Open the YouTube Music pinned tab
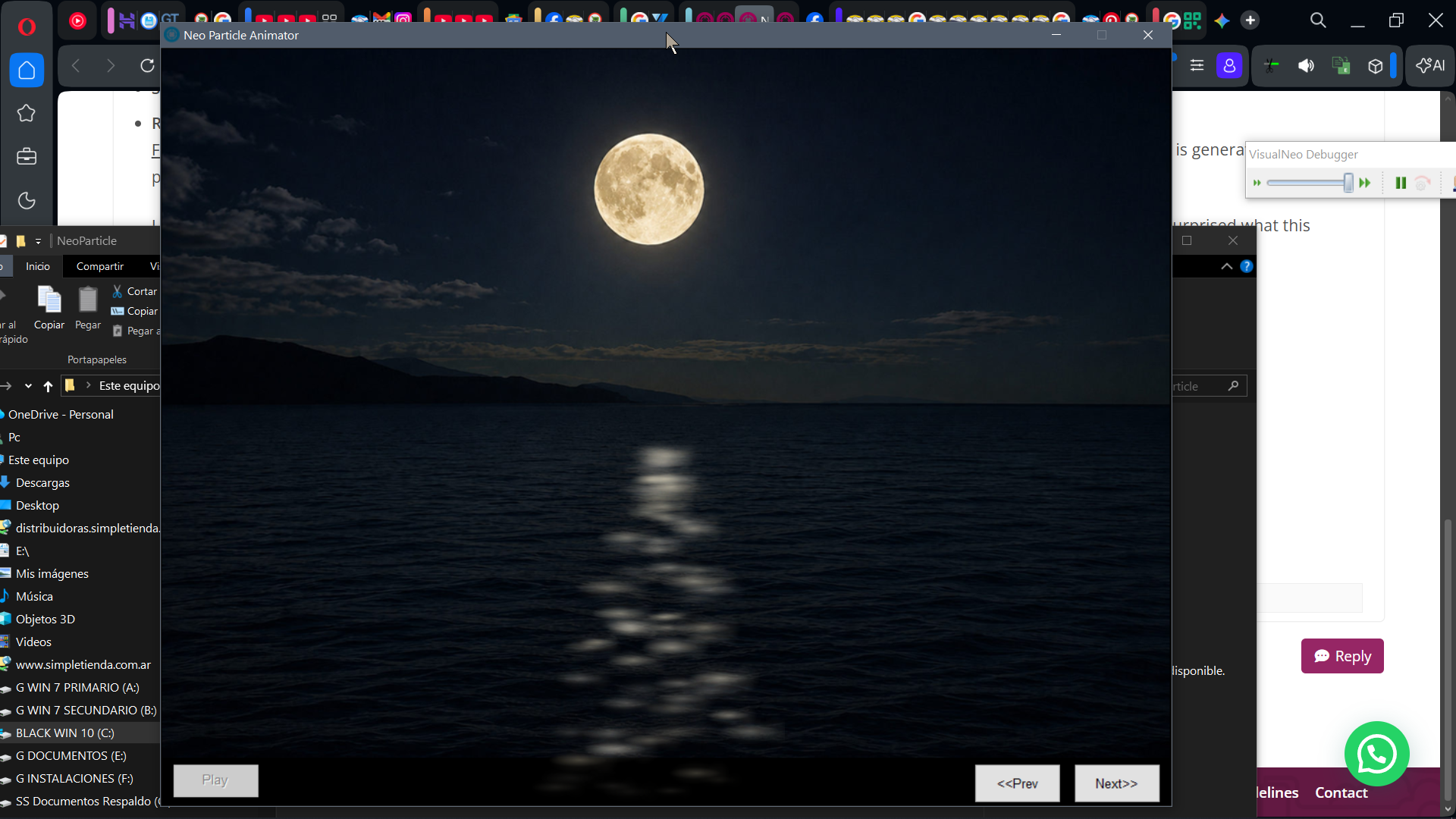The image size is (1456, 819). coord(77,21)
